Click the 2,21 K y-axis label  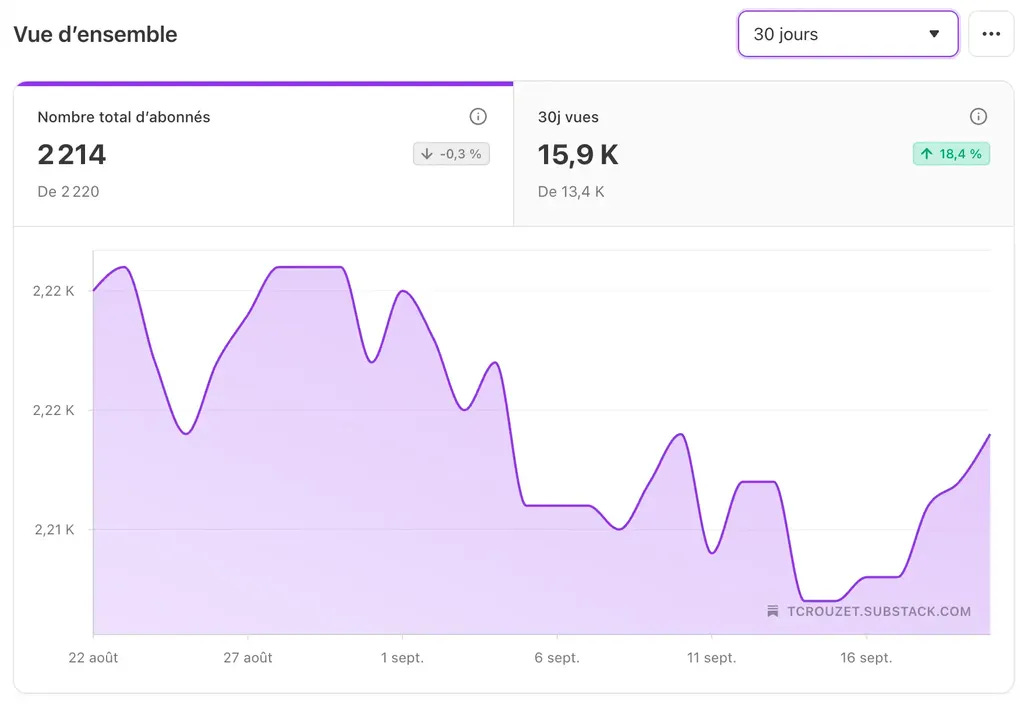54,529
